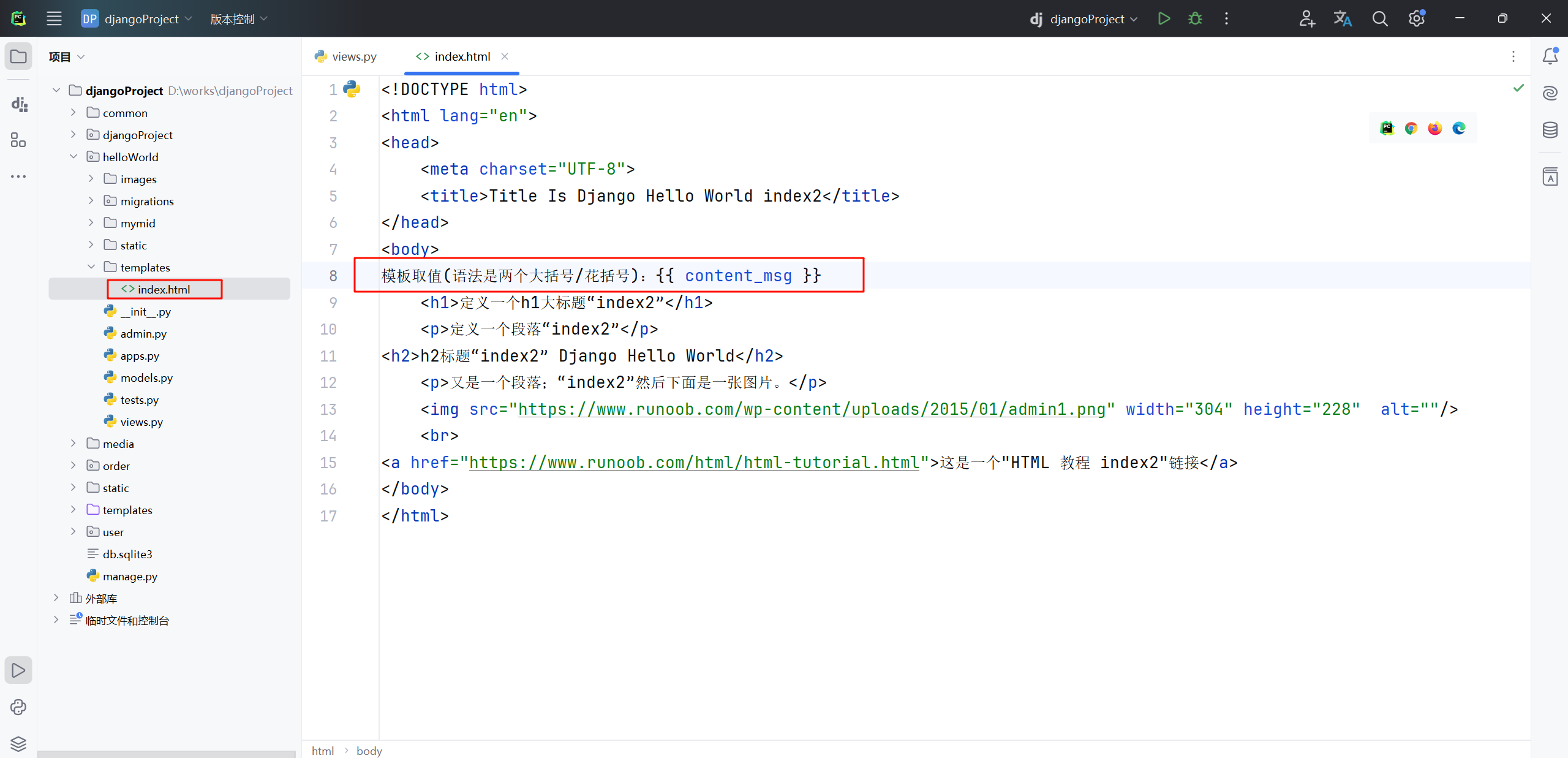The height and width of the screenshot is (758, 1568).
Task: Click the green inspection checkmark
Action: tap(1518, 88)
